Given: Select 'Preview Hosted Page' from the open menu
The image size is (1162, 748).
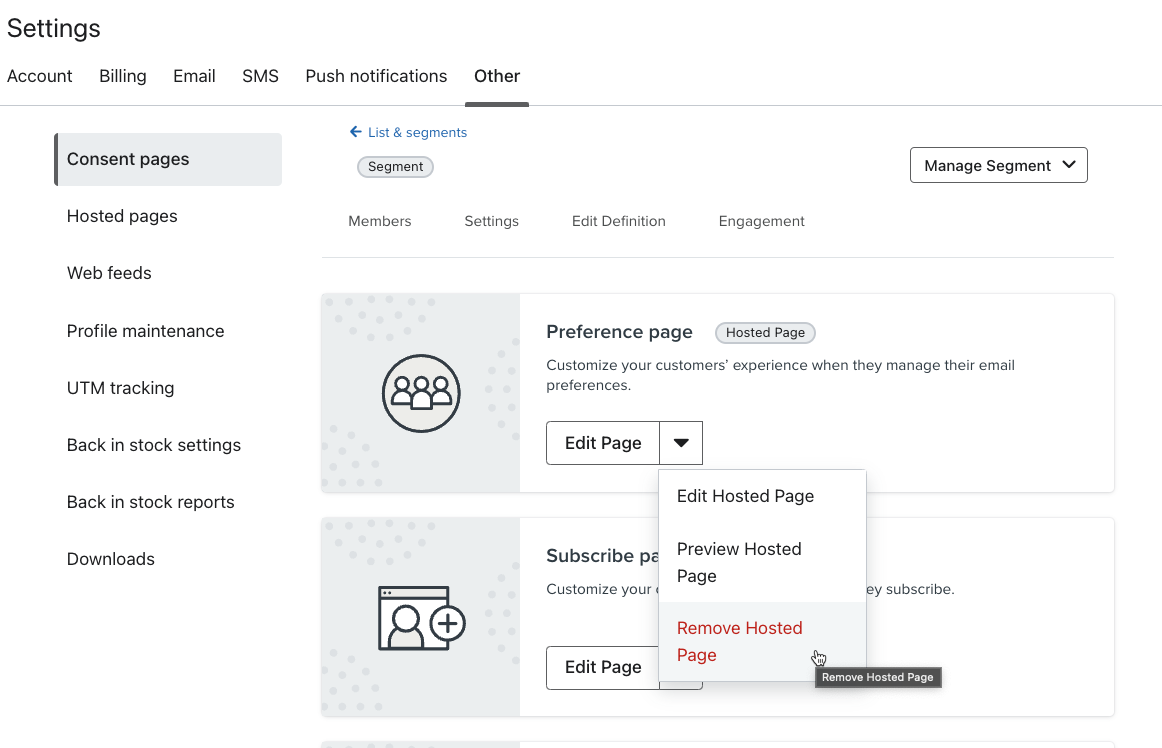Looking at the screenshot, I should tap(739, 562).
